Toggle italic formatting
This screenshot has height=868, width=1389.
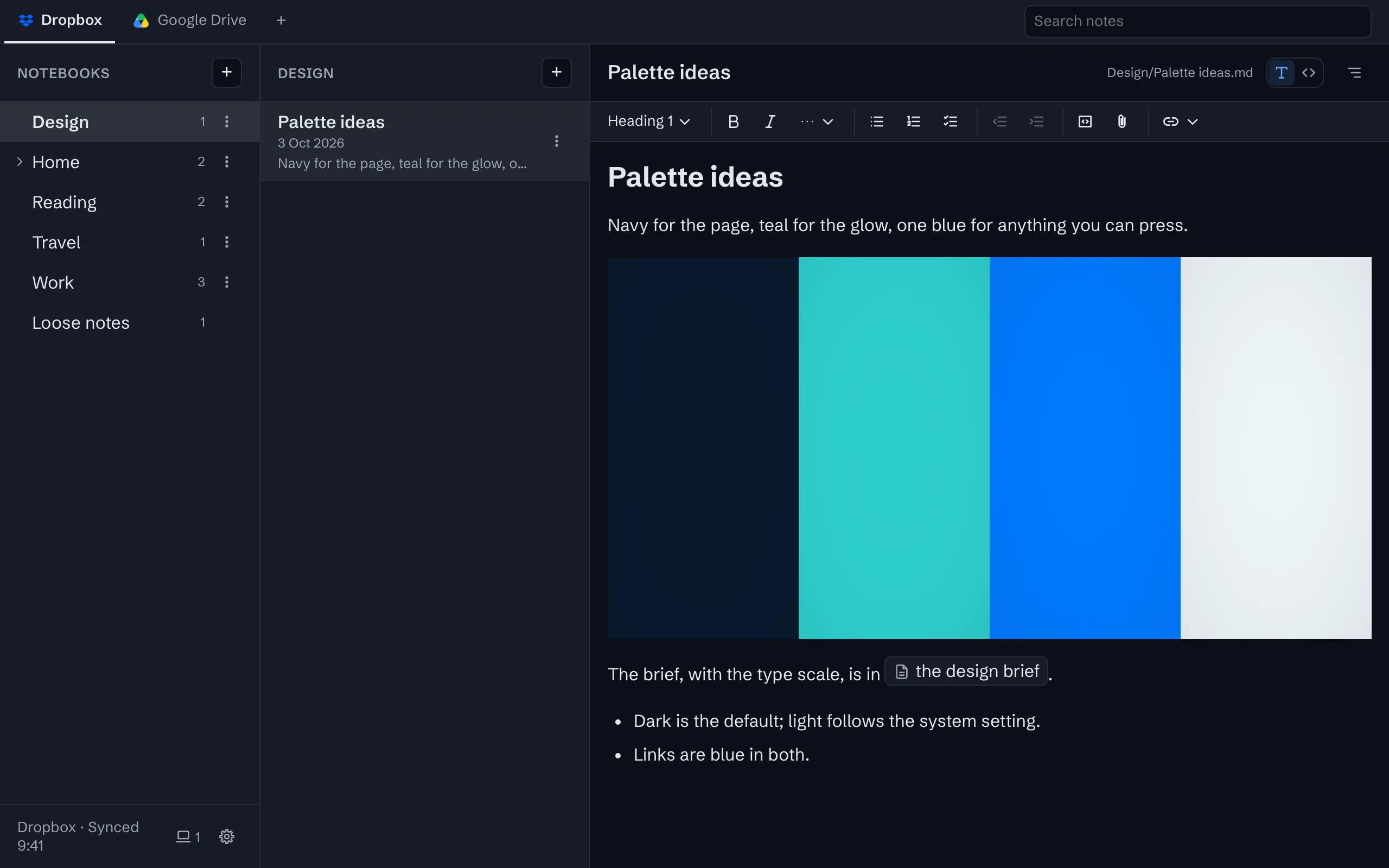point(770,122)
